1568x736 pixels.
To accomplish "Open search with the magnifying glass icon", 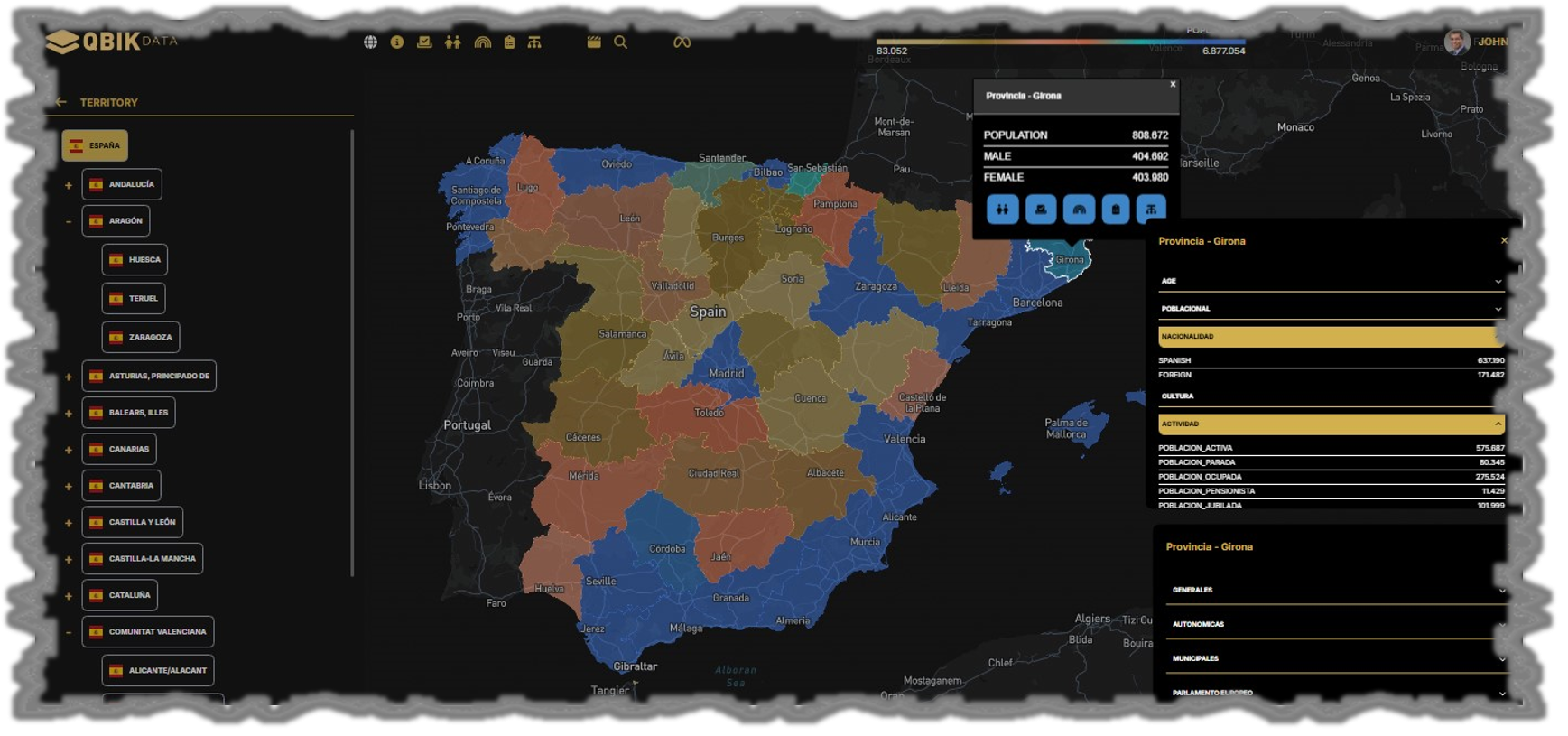I will pyautogui.click(x=620, y=42).
